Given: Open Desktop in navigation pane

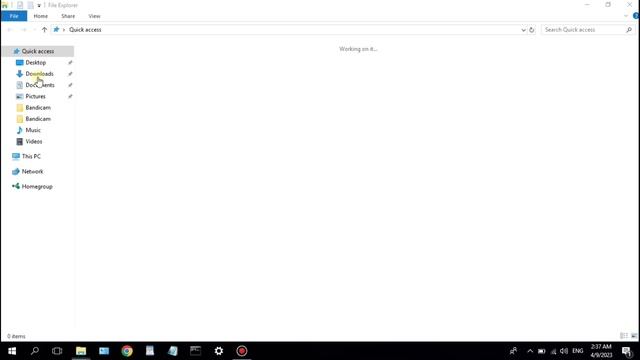Looking at the screenshot, I should pyautogui.click(x=36, y=62).
